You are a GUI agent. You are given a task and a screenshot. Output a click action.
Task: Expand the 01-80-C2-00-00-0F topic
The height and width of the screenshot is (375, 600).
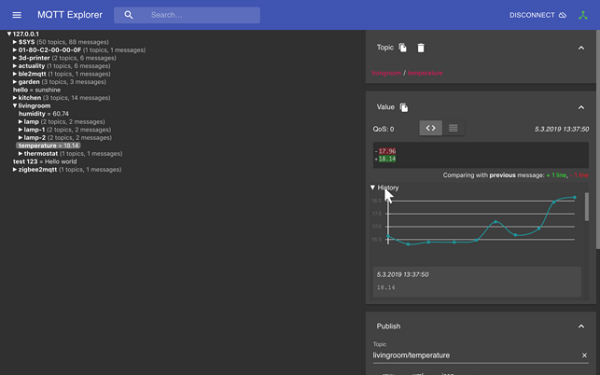(x=15, y=50)
